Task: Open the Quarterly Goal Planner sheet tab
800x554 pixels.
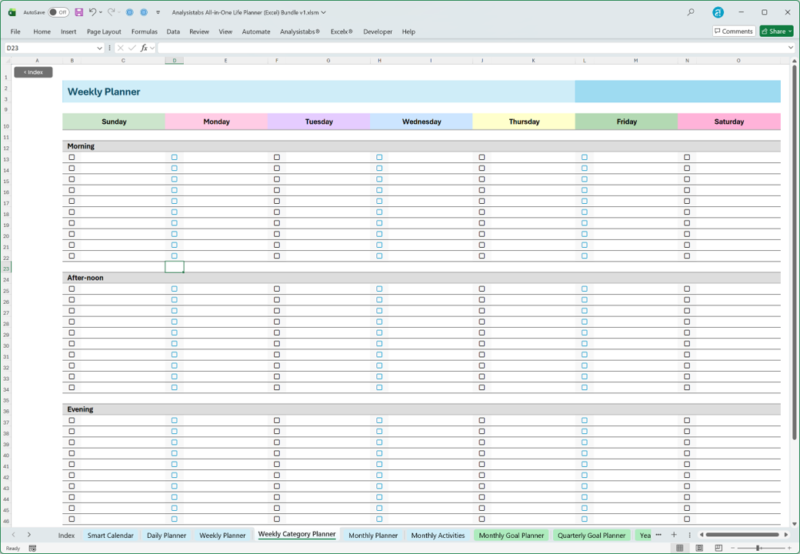Action: [x=591, y=535]
